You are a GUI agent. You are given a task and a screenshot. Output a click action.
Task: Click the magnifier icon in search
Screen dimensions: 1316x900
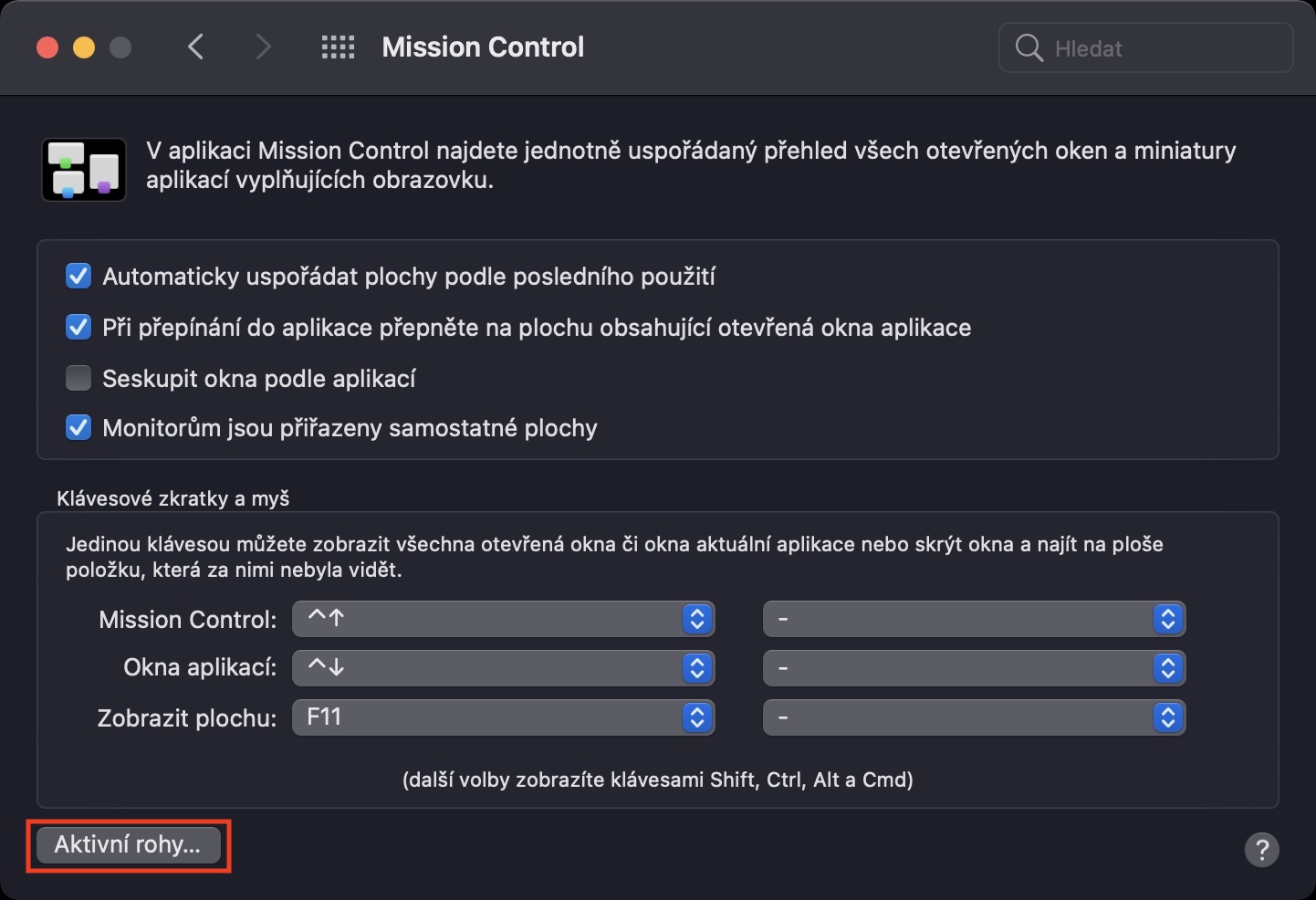coord(1029,47)
